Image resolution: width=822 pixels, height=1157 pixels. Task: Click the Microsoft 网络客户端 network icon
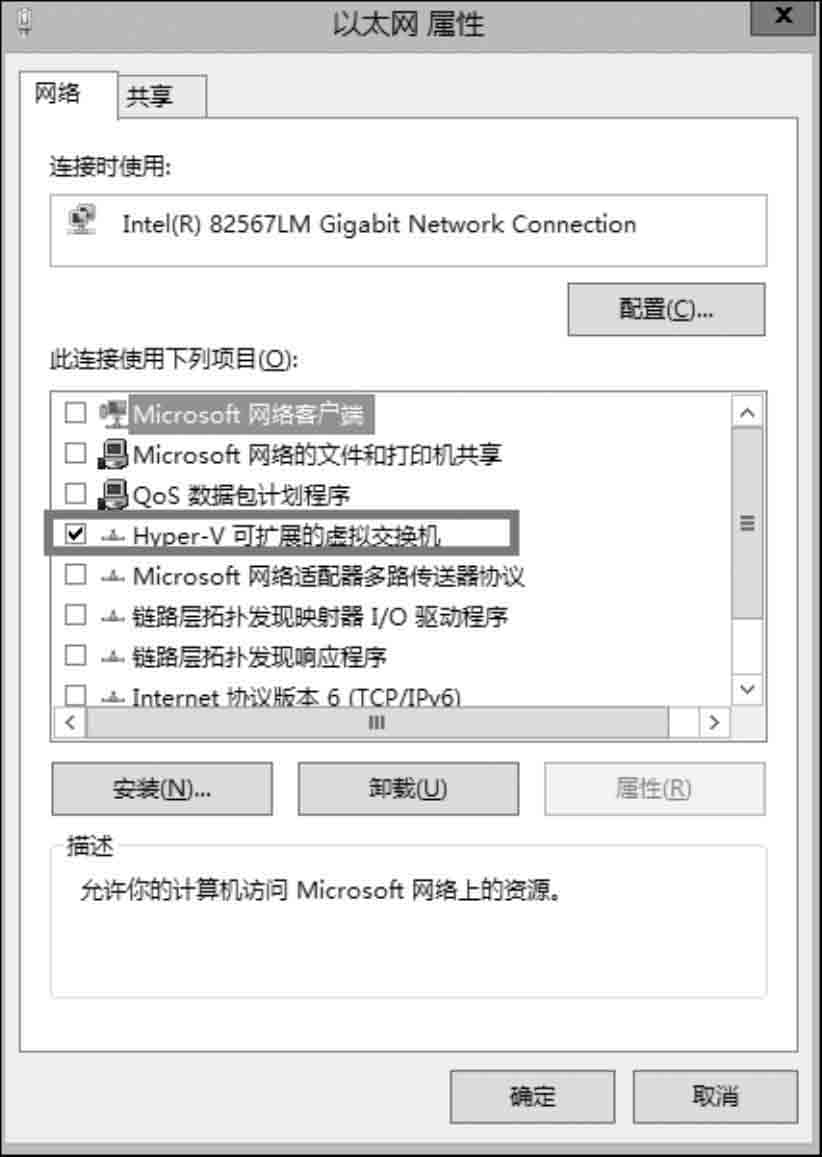coord(114,414)
